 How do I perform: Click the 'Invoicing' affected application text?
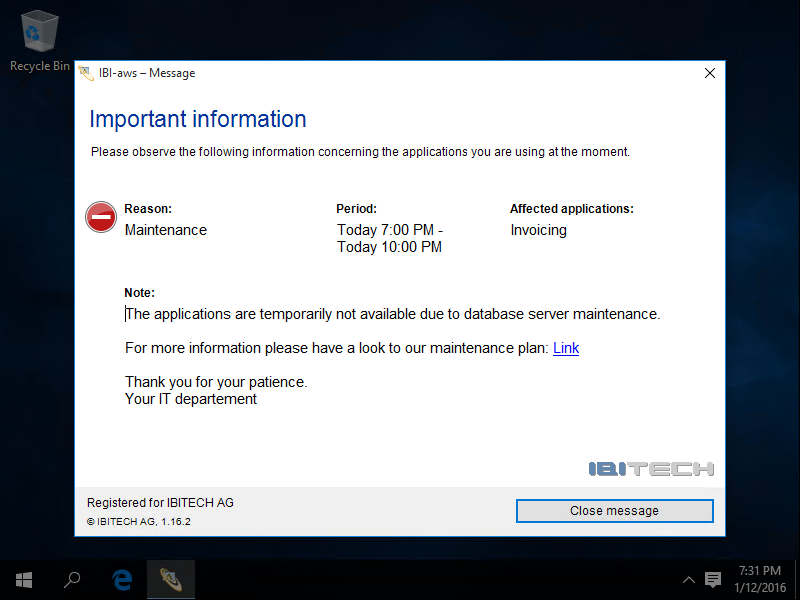point(538,230)
